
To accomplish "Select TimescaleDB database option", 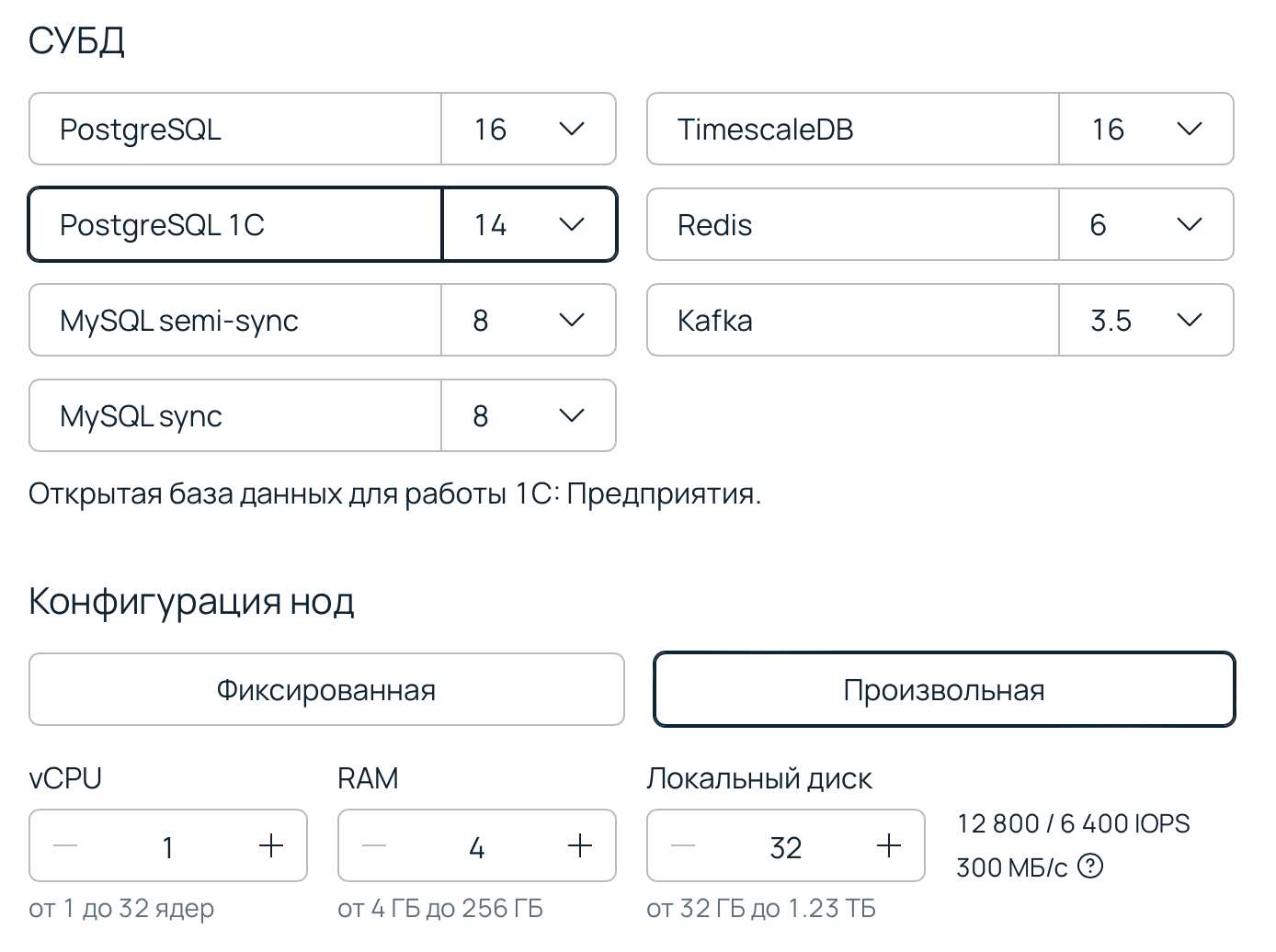I will point(853,129).
